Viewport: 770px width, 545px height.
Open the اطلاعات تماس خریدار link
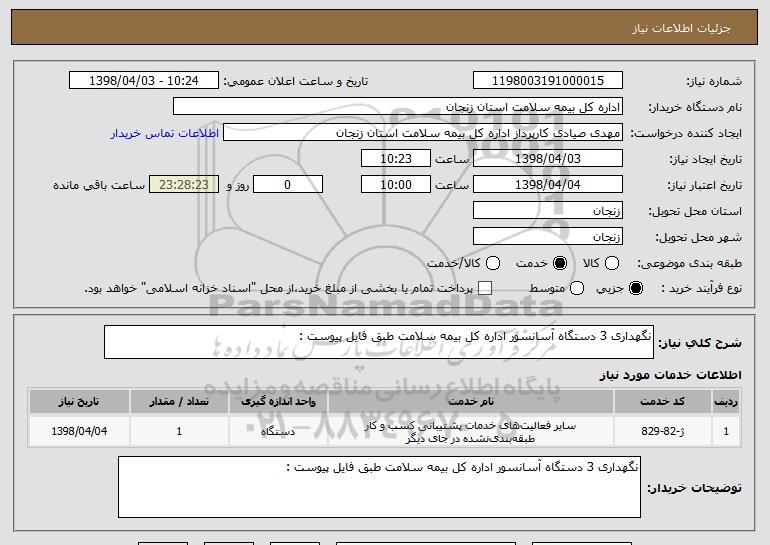165,134
